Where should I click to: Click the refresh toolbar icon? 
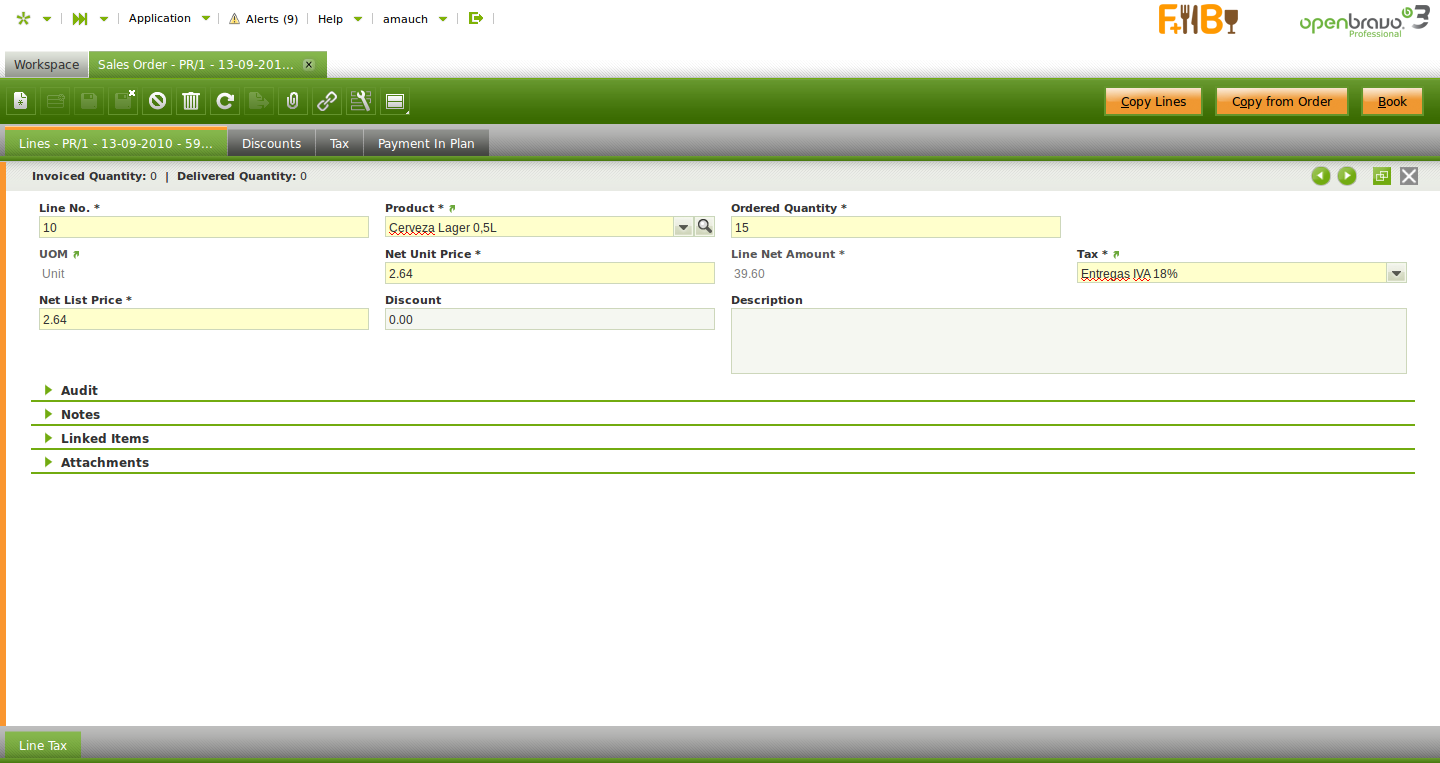(x=225, y=101)
